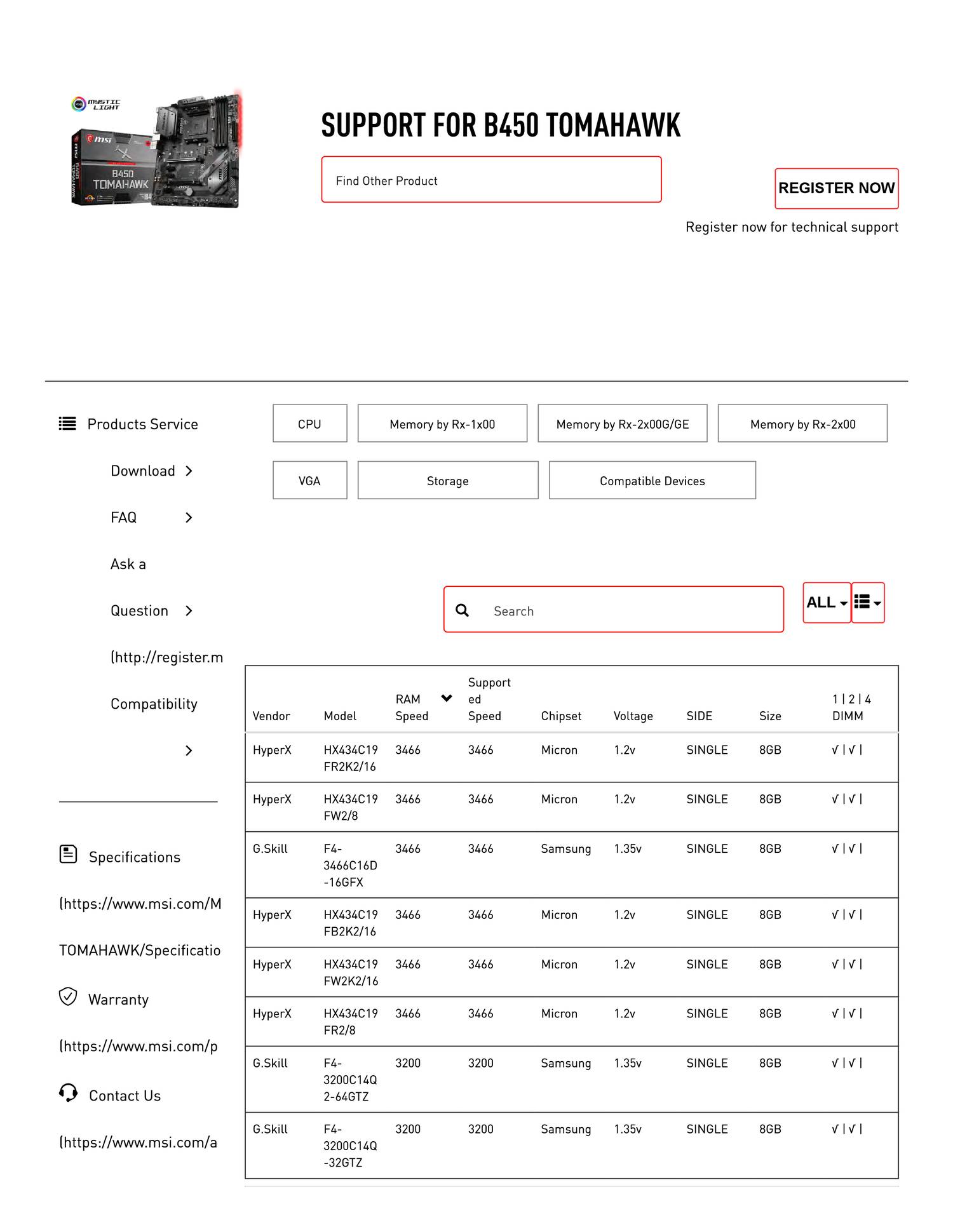Click the magnifying glass search icon
The height and width of the screenshot is (1232, 953).
pyautogui.click(x=463, y=610)
